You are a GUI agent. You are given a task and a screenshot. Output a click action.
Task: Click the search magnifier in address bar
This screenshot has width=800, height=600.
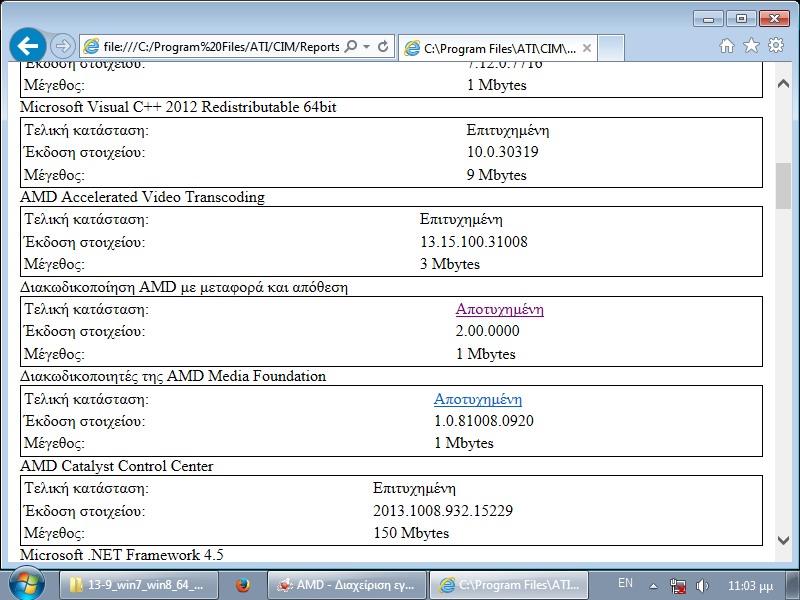click(351, 46)
